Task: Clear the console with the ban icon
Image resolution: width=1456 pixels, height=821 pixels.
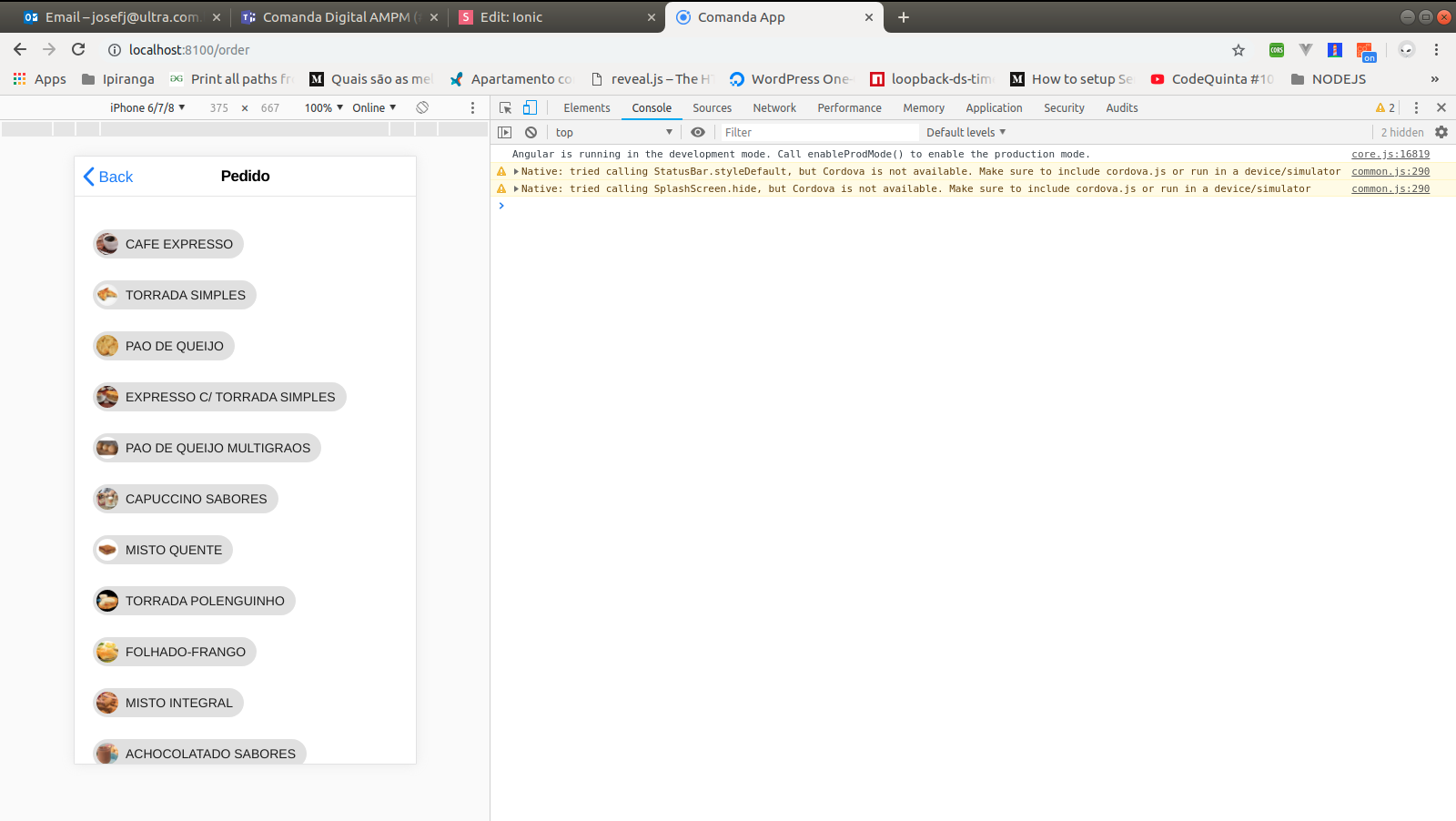Action: click(x=531, y=132)
